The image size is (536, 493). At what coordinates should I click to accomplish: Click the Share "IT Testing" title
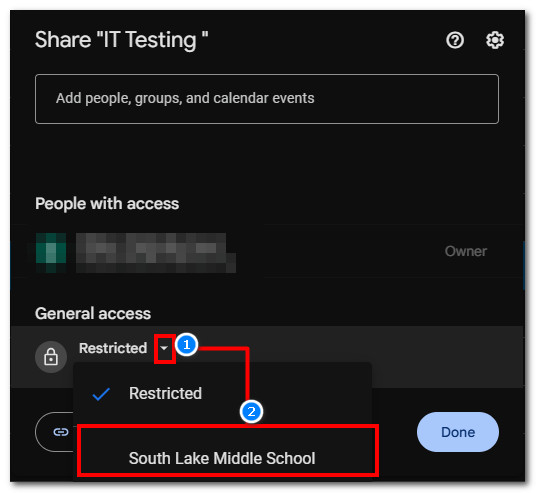[122, 40]
